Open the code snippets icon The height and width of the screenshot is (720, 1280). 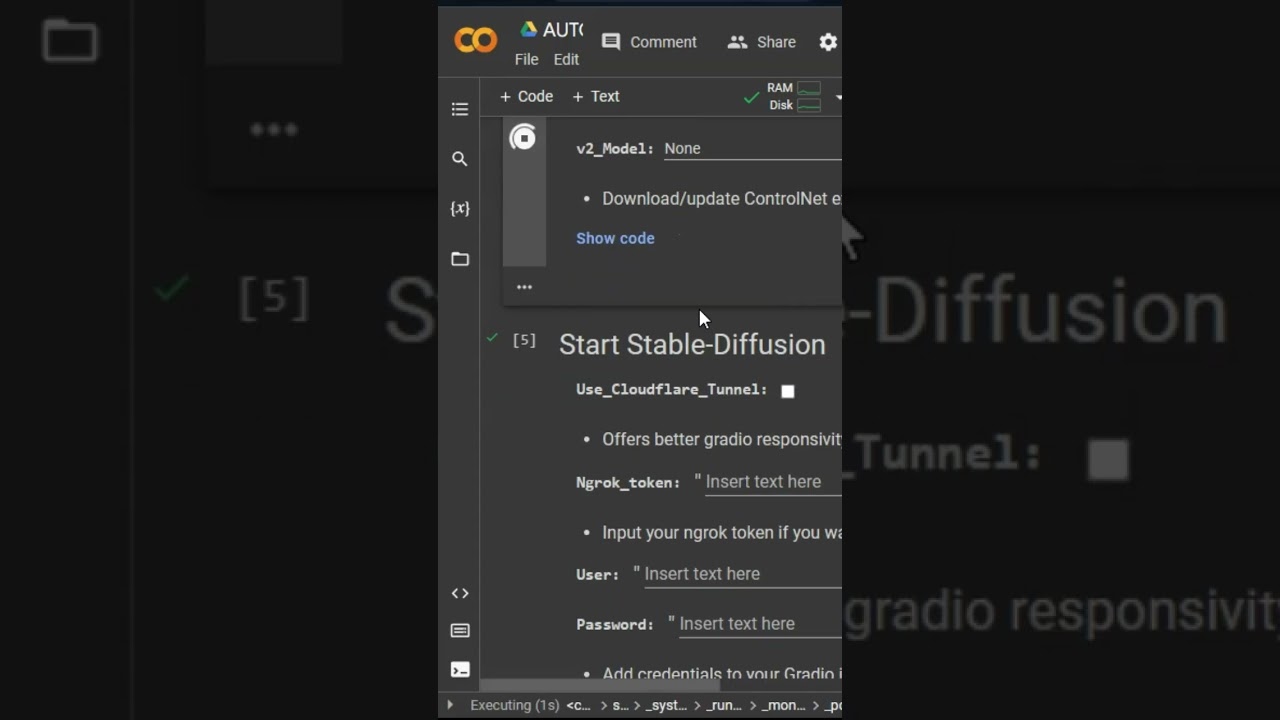coord(460,593)
